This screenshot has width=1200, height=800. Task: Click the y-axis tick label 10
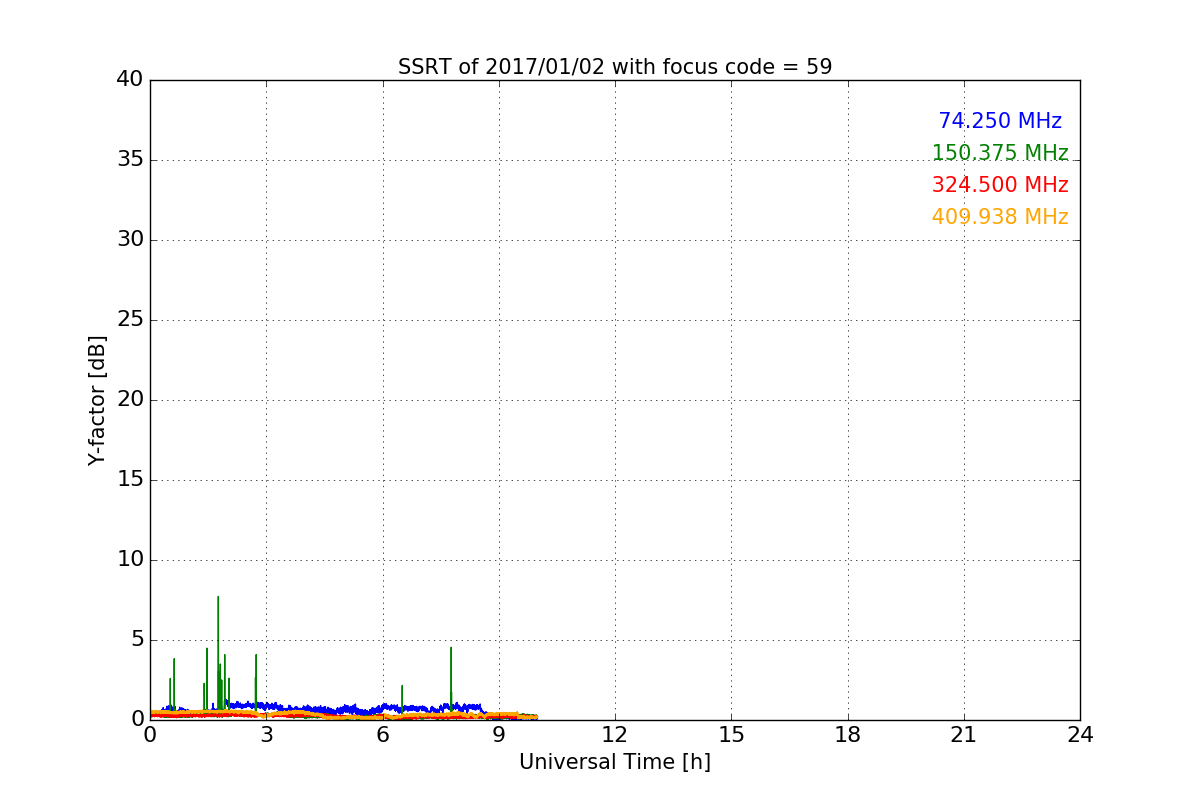point(130,560)
